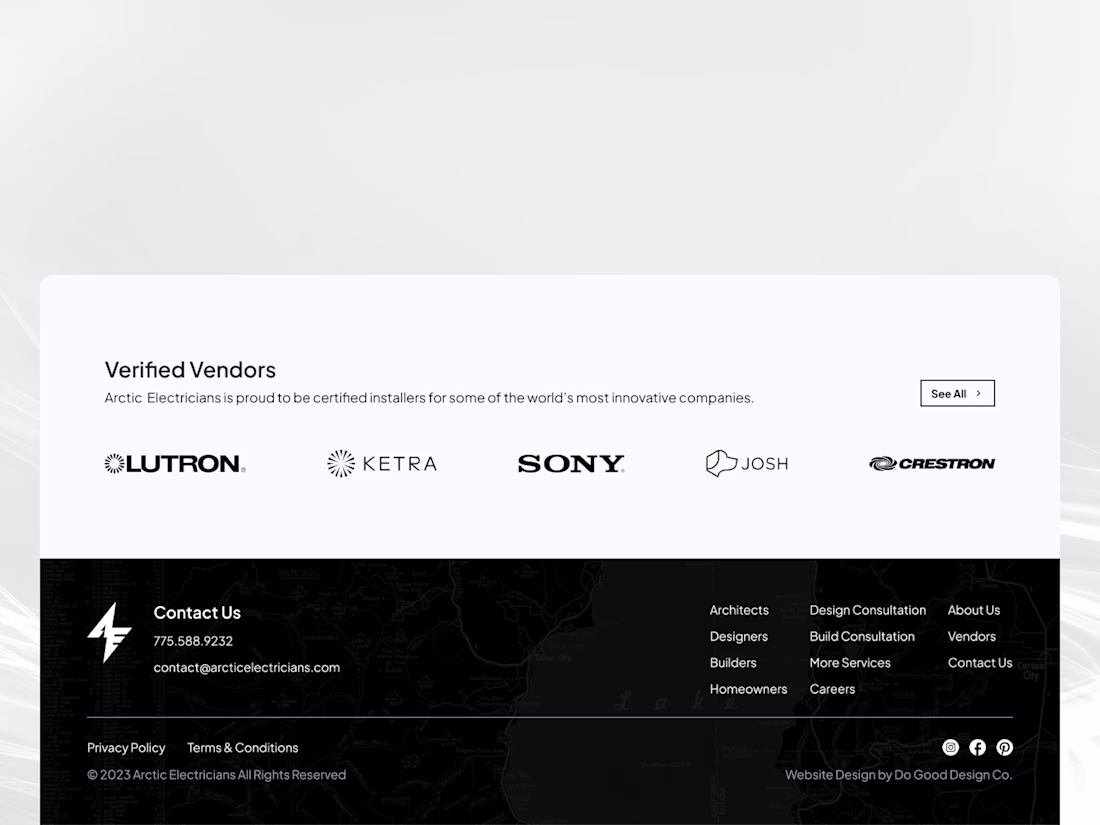Select the Sony vendor logo
Image resolution: width=1100 pixels, height=825 pixels.
(571, 464)
